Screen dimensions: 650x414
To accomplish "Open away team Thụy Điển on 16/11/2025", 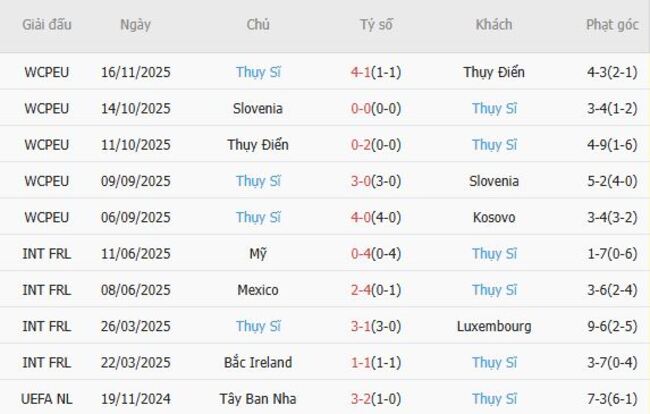I will click(x=494, y=72).
